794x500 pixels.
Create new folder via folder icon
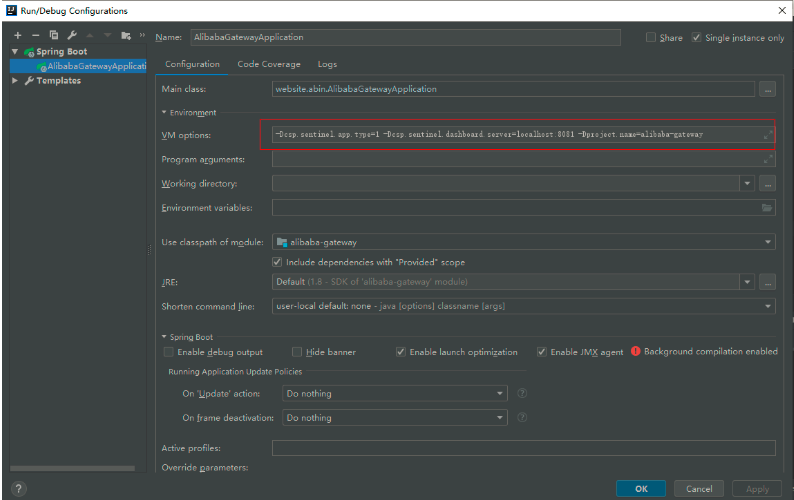[126, 35]
